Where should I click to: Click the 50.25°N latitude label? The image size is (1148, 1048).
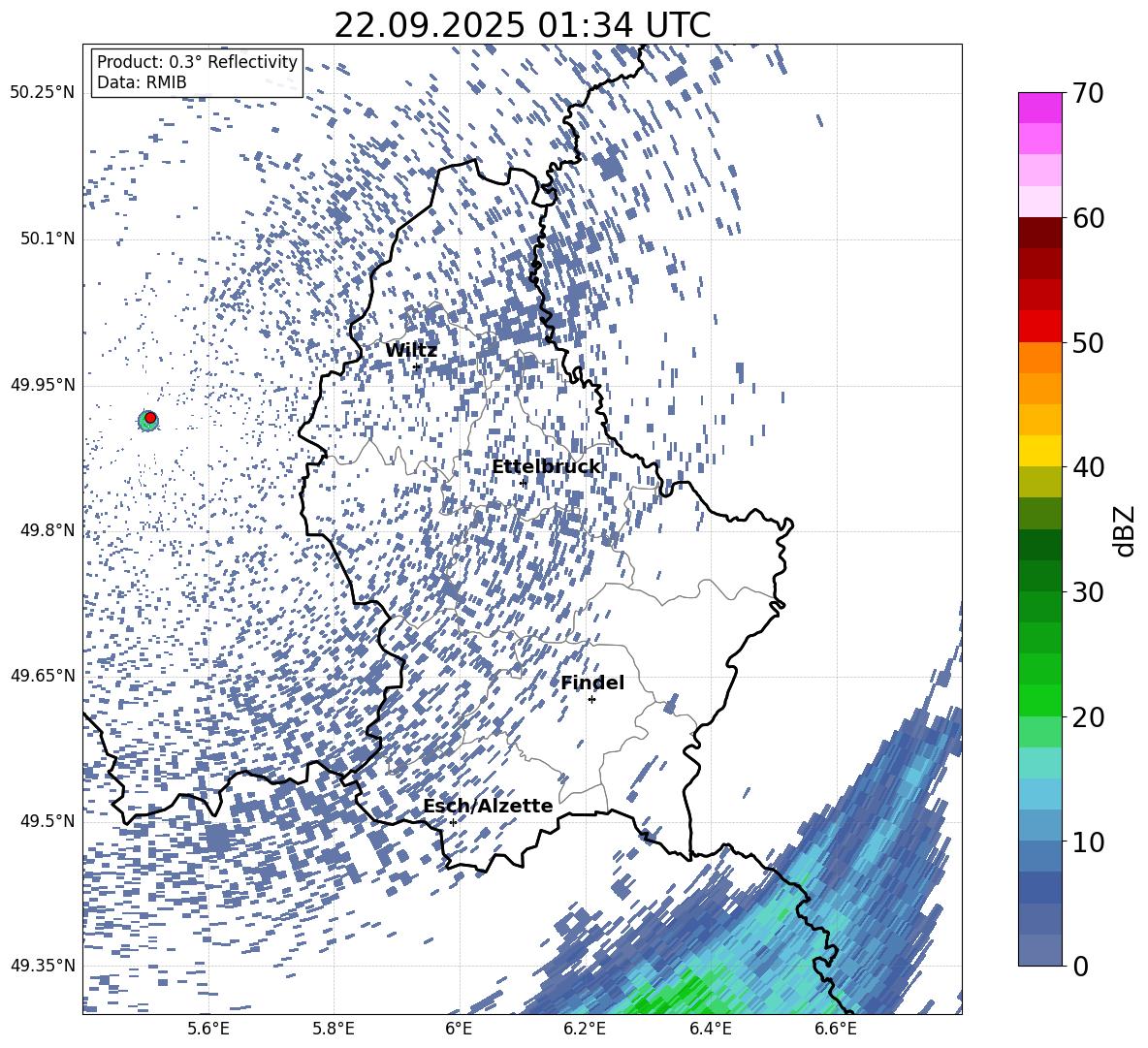(43, 93)
